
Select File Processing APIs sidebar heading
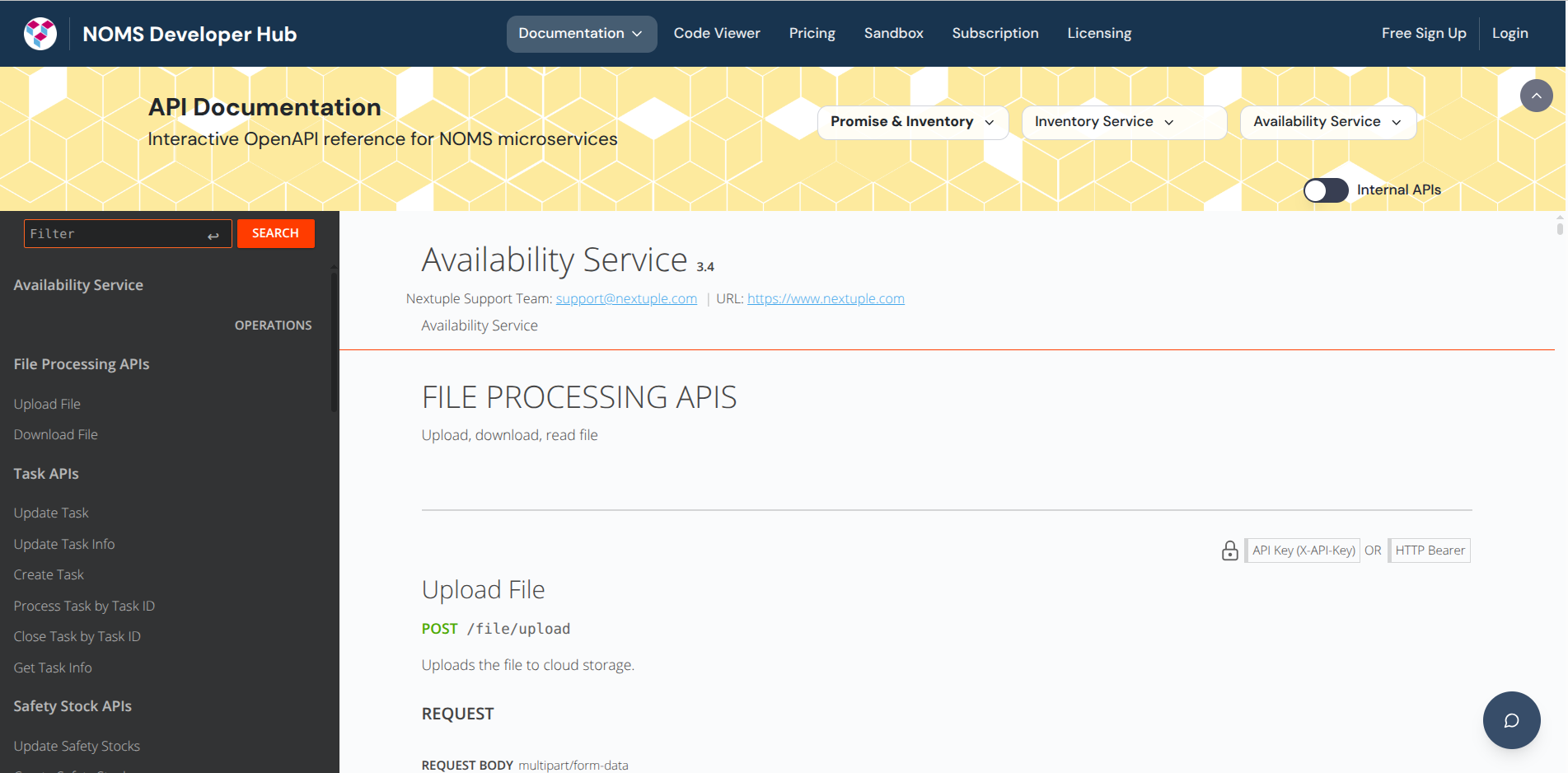coord(82,364)
